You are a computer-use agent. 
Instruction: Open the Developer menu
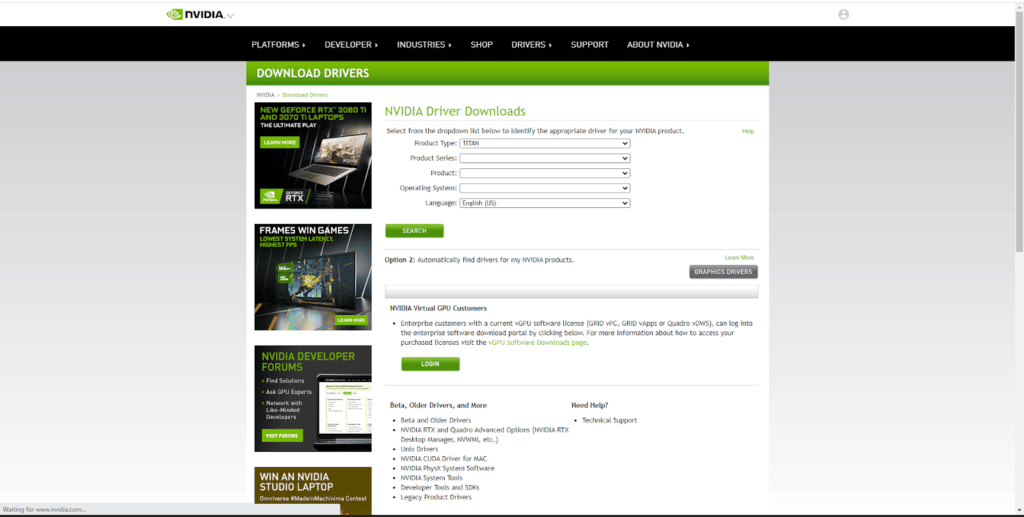click(351, 44)
